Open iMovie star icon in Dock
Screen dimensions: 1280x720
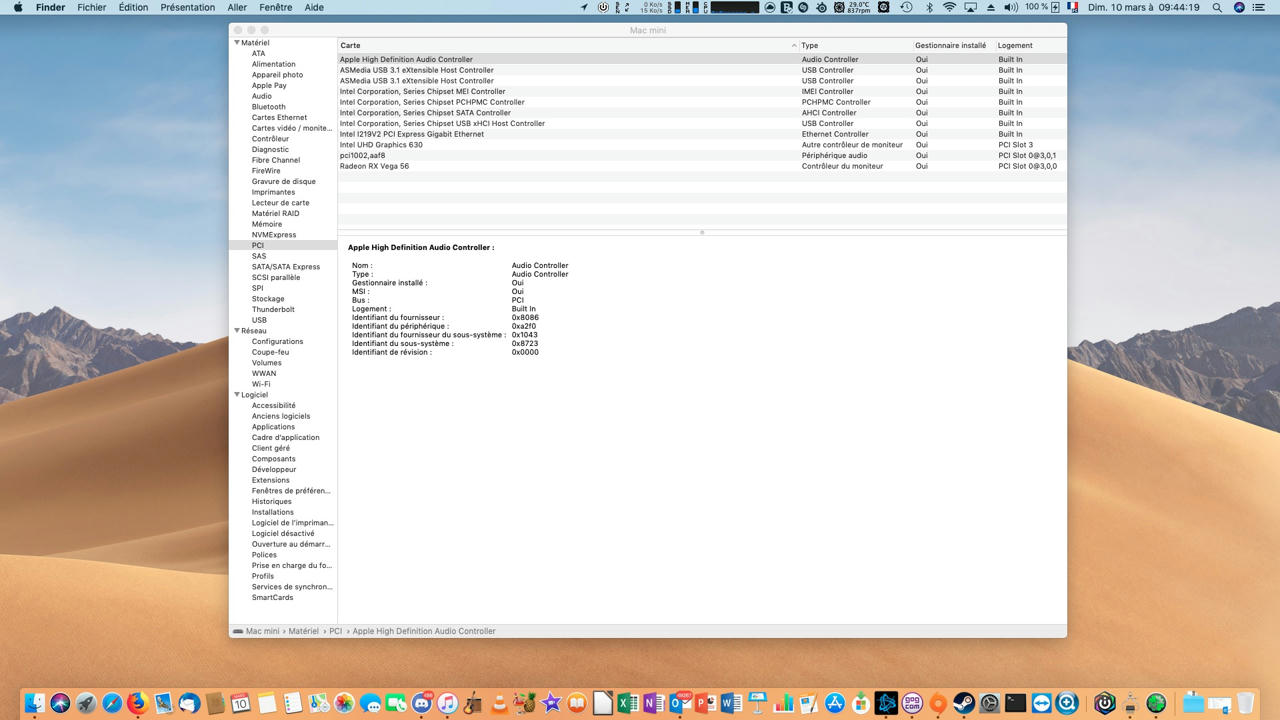click(x=551, y=703)
